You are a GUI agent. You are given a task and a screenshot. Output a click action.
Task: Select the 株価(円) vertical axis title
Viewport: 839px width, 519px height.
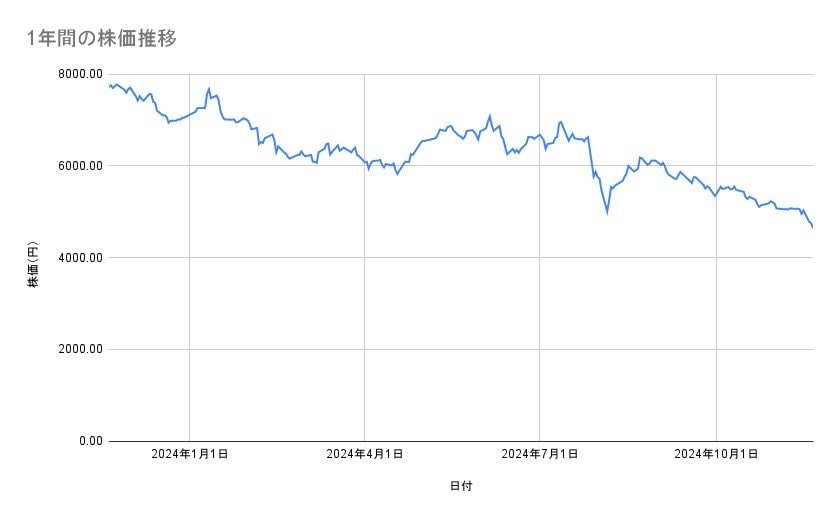(33, 265)
